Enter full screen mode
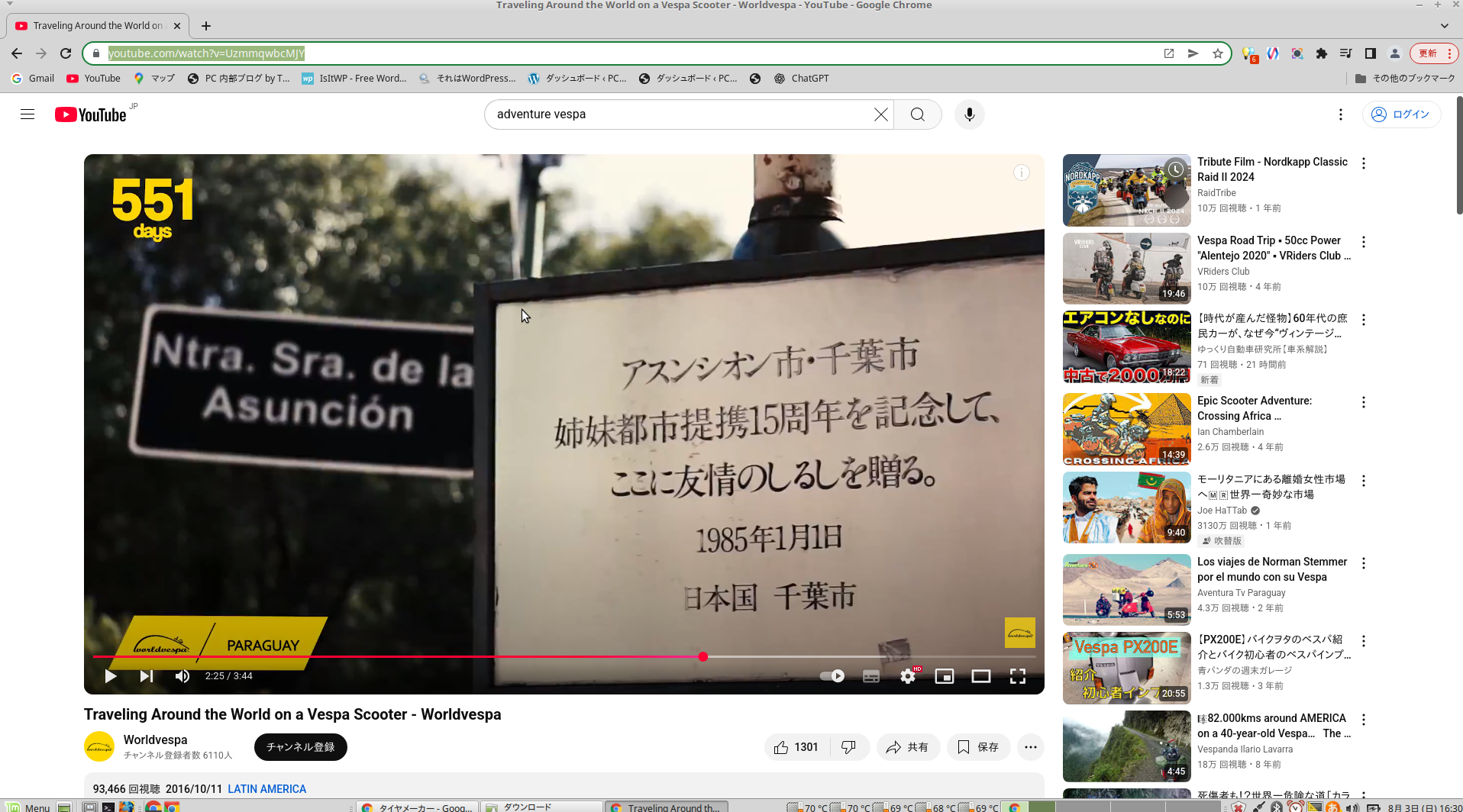Screen dimensions: 1463x812 (1017, 676)
